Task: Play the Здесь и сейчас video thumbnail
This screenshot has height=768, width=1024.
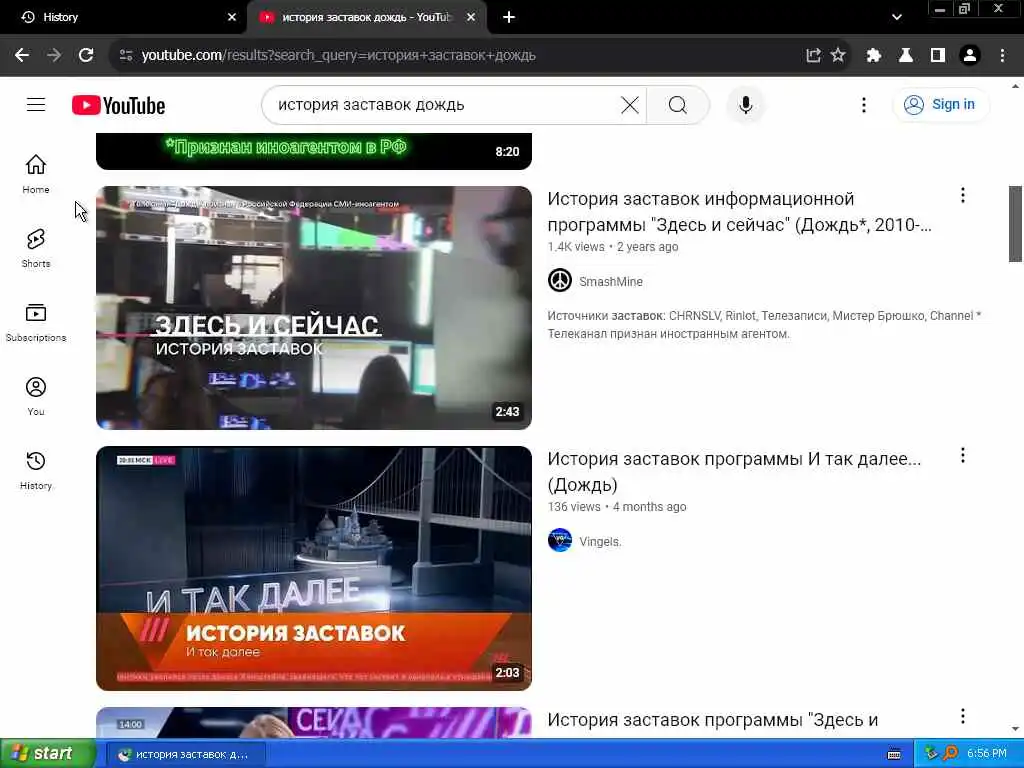Action: (x=313, y=308)
